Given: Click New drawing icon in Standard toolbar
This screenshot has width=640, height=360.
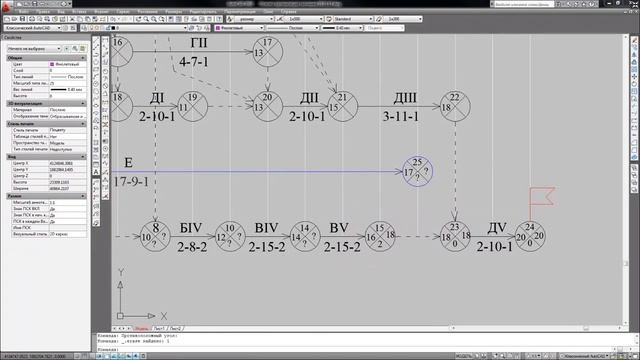Looking at the screenshot, I should point(7,19).
